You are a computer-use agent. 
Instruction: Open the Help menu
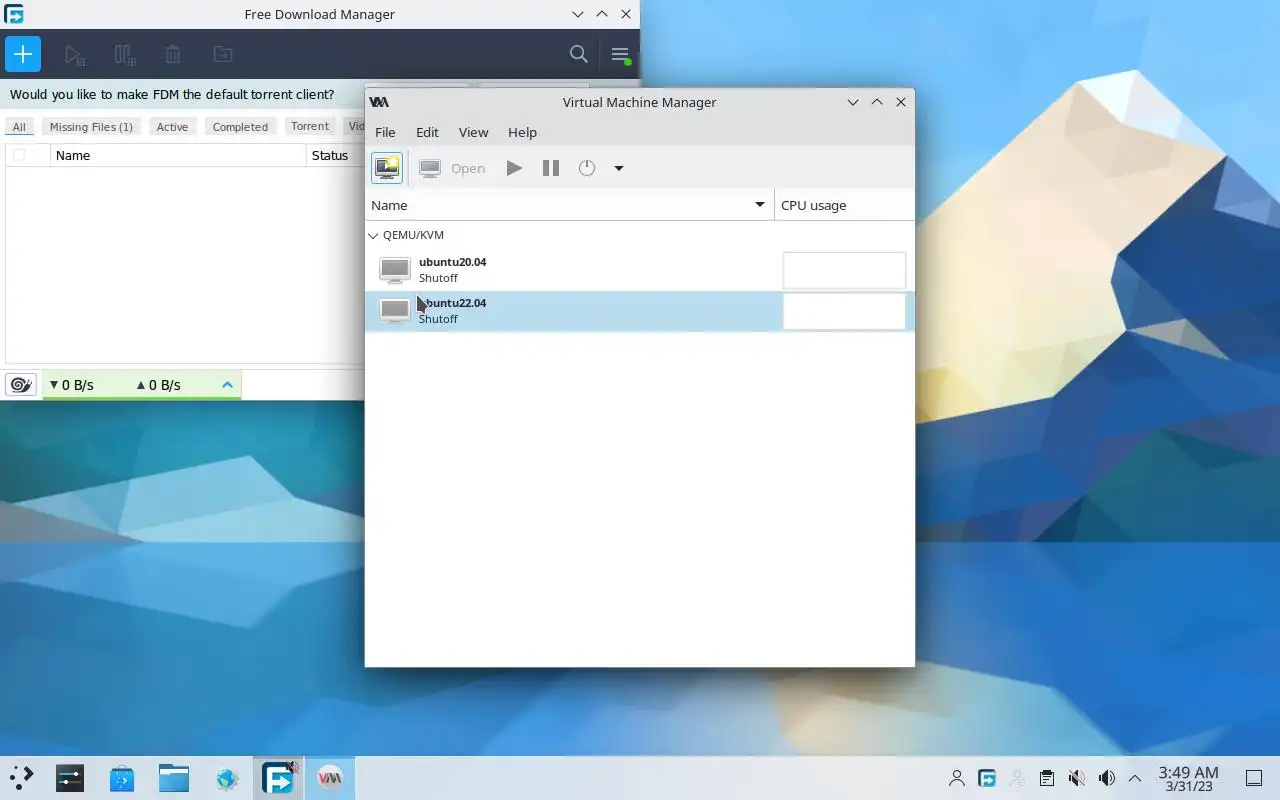522,132
